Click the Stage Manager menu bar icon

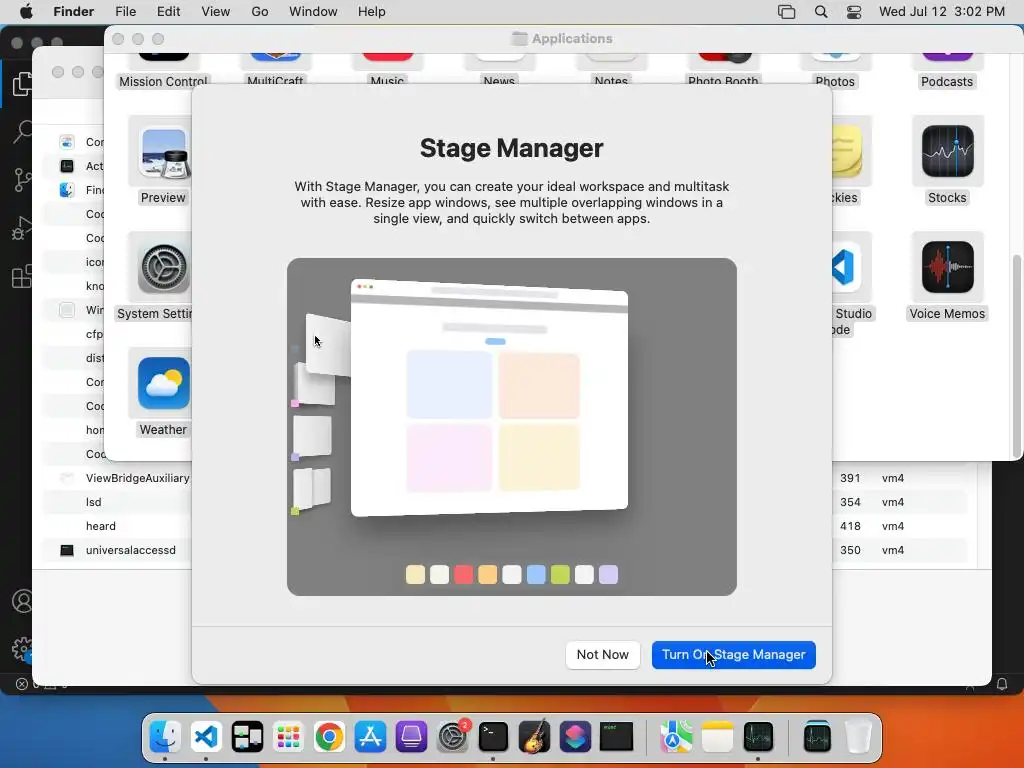[786, 12]
